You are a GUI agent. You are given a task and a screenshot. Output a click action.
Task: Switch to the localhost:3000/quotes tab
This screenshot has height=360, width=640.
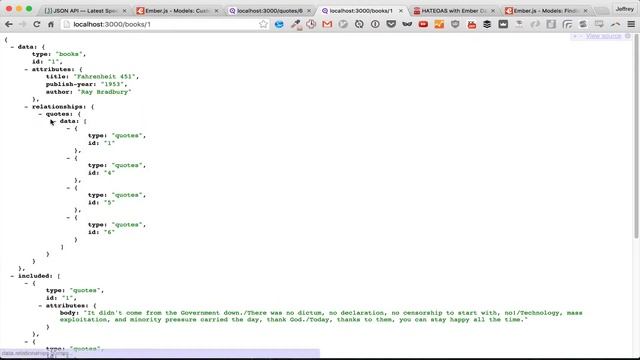[x=269, y=11]
